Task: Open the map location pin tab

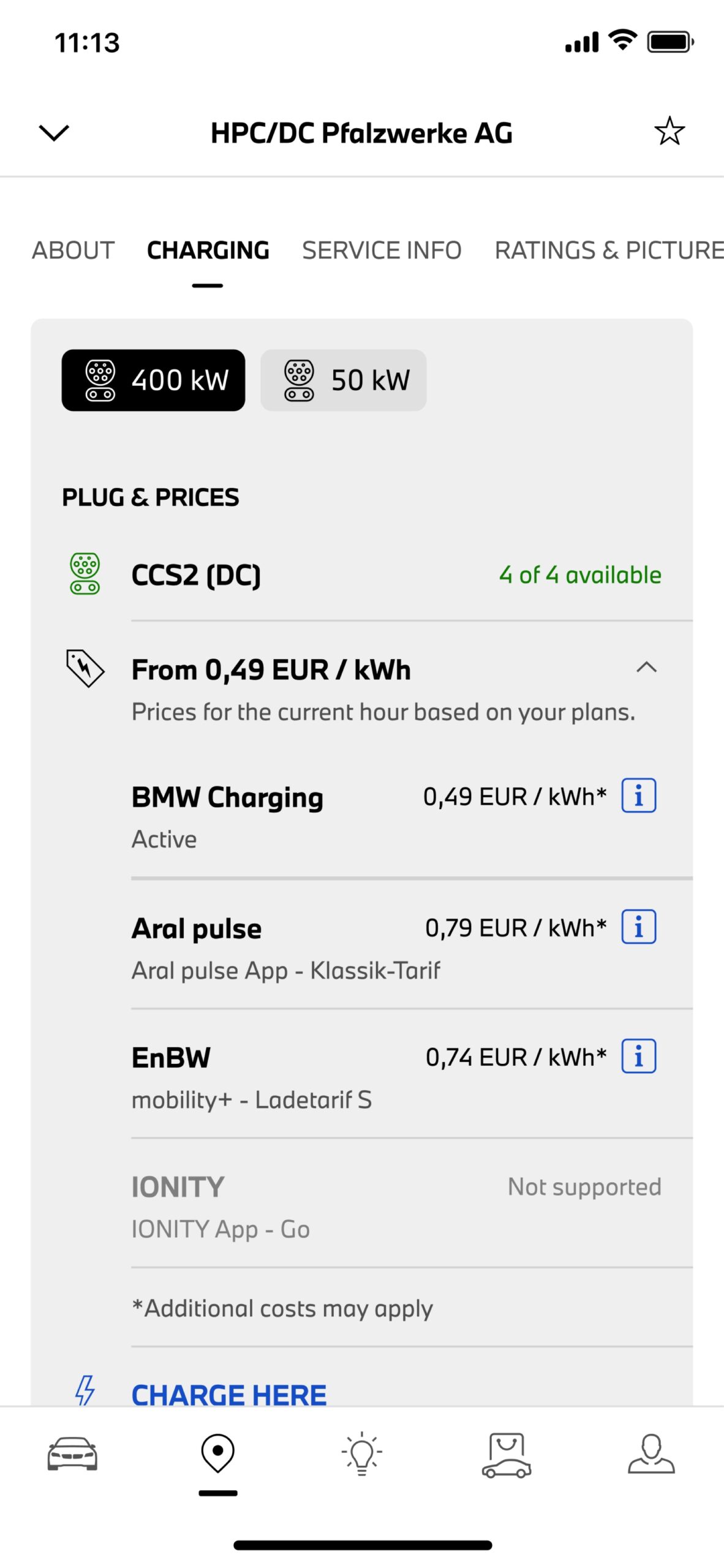Action: point(217,1452)
